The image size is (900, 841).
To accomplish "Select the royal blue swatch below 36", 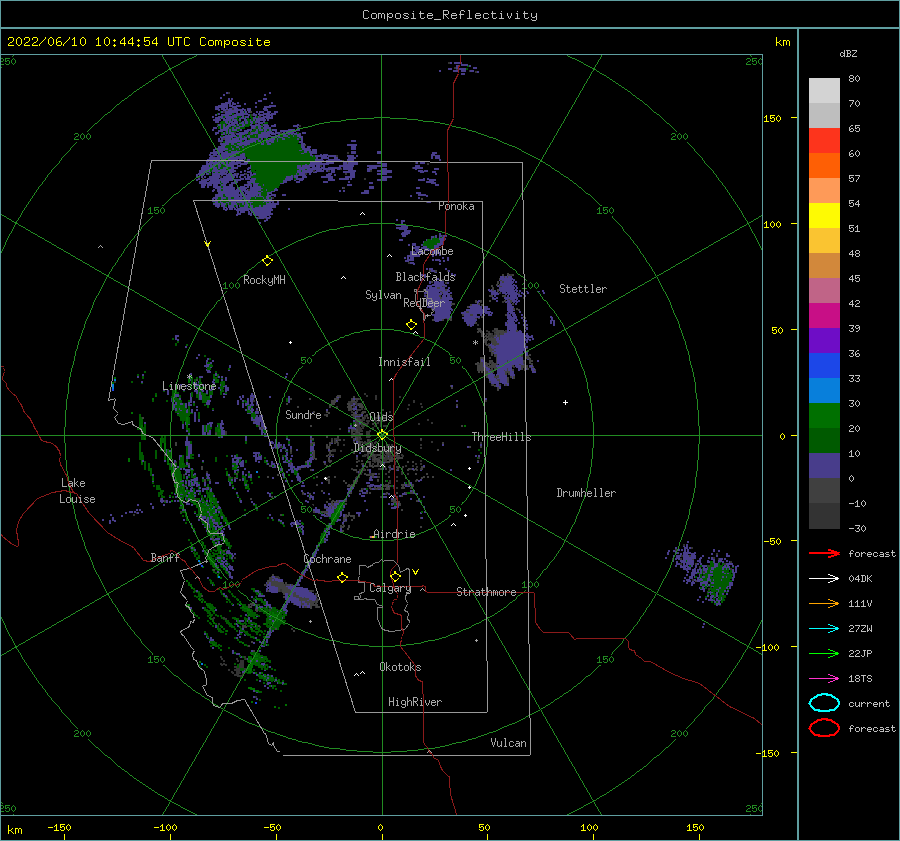I will click(x=824, y=365).
